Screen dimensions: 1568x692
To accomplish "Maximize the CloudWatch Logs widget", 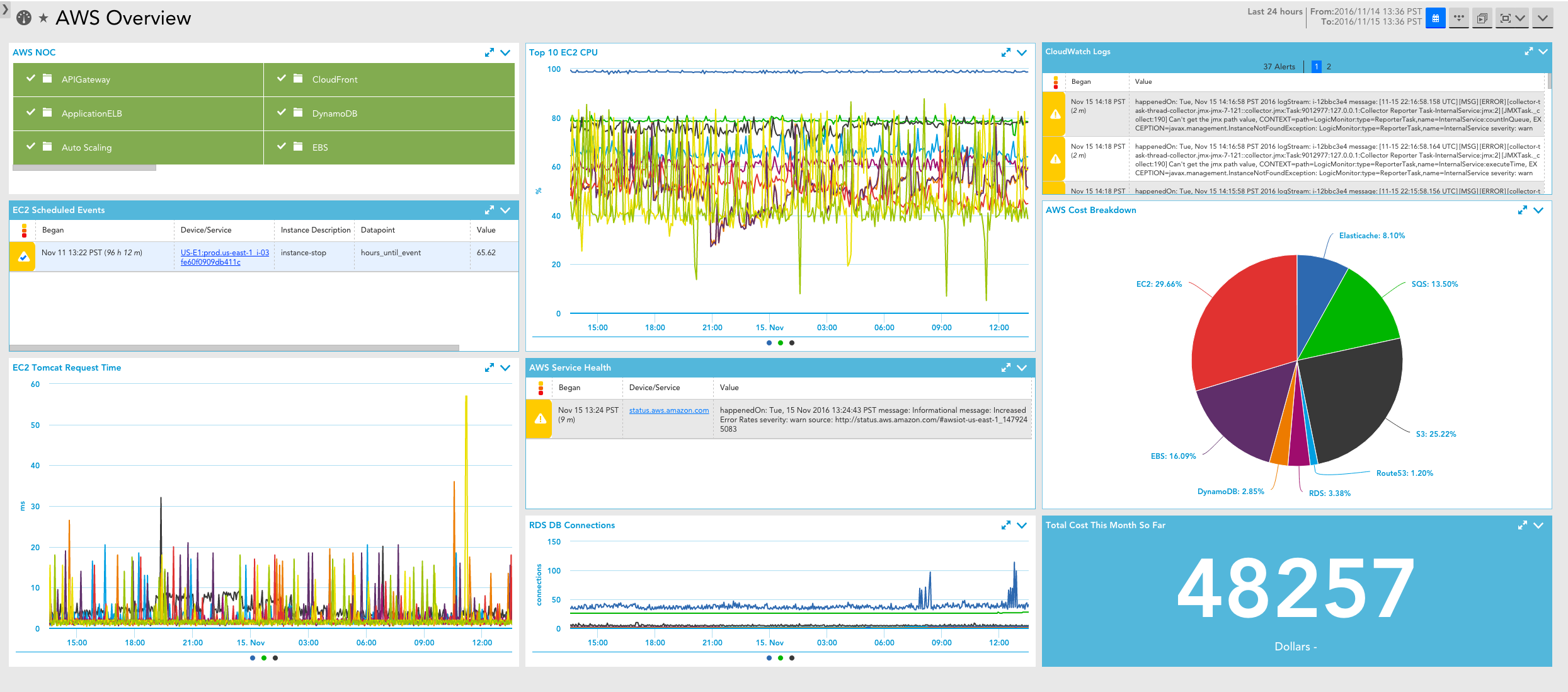I will tap(1528, 52).
